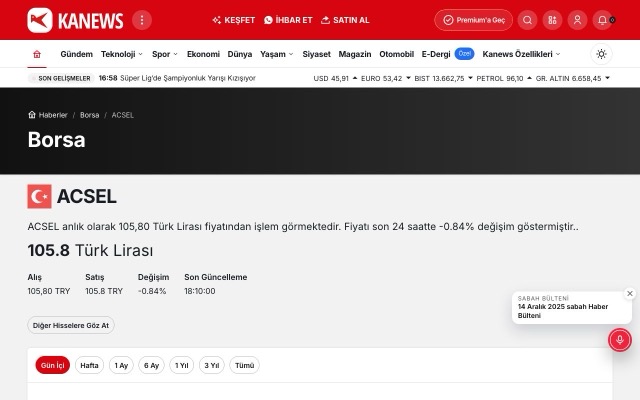Expand the Spor dropdown

pos(165,54)
